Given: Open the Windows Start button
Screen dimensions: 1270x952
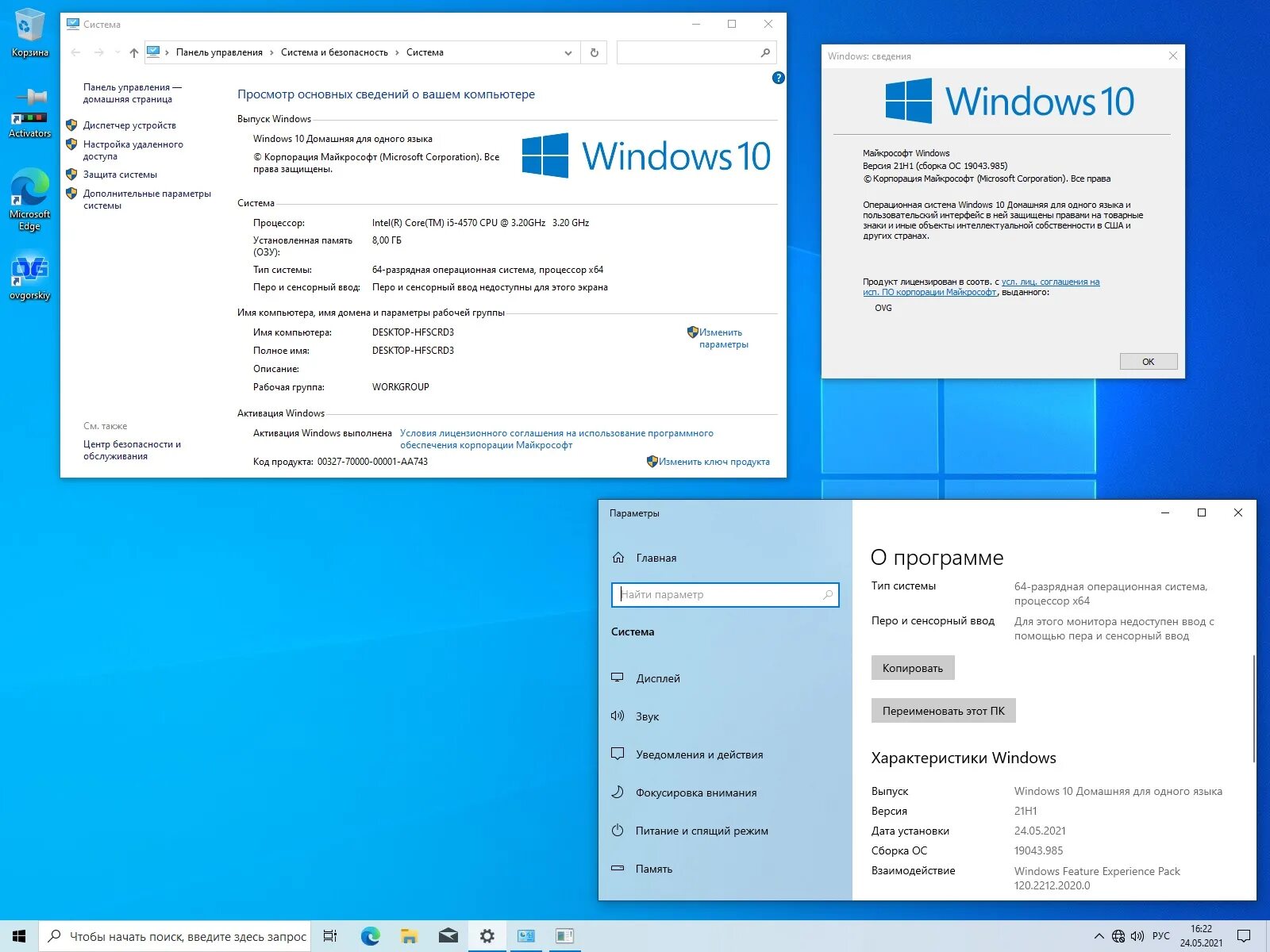Looking at the screenshot, I should [19, 936].
